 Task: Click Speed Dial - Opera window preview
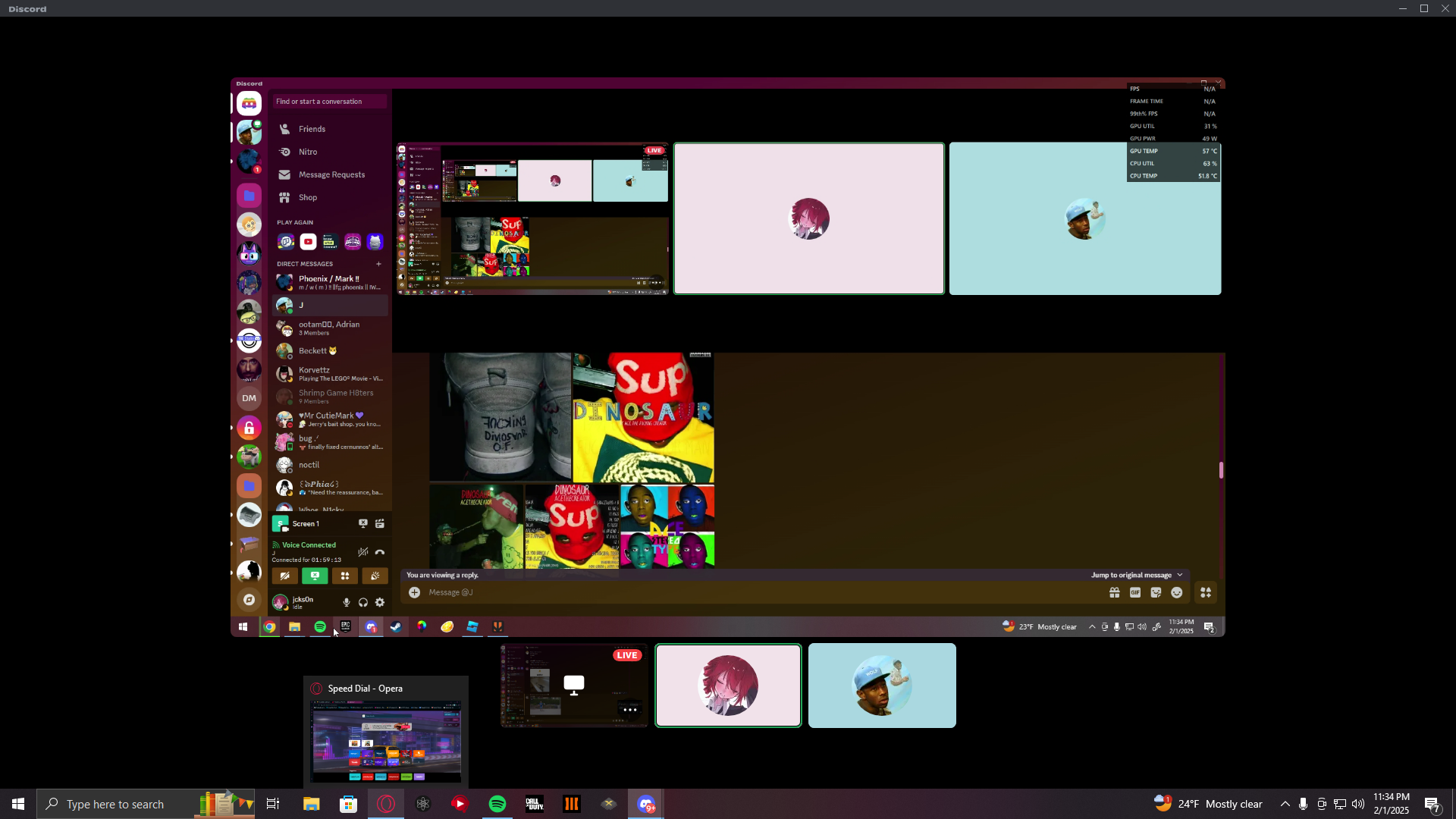coord(385,740)
